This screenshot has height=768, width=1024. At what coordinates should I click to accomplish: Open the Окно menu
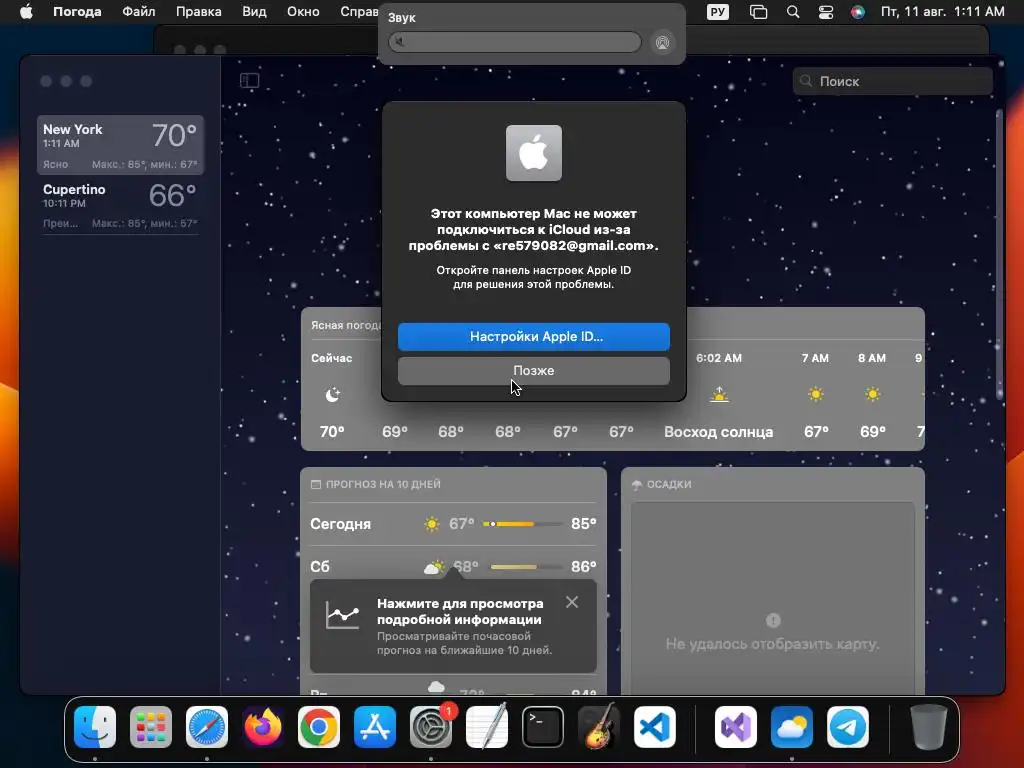(303, 12)
